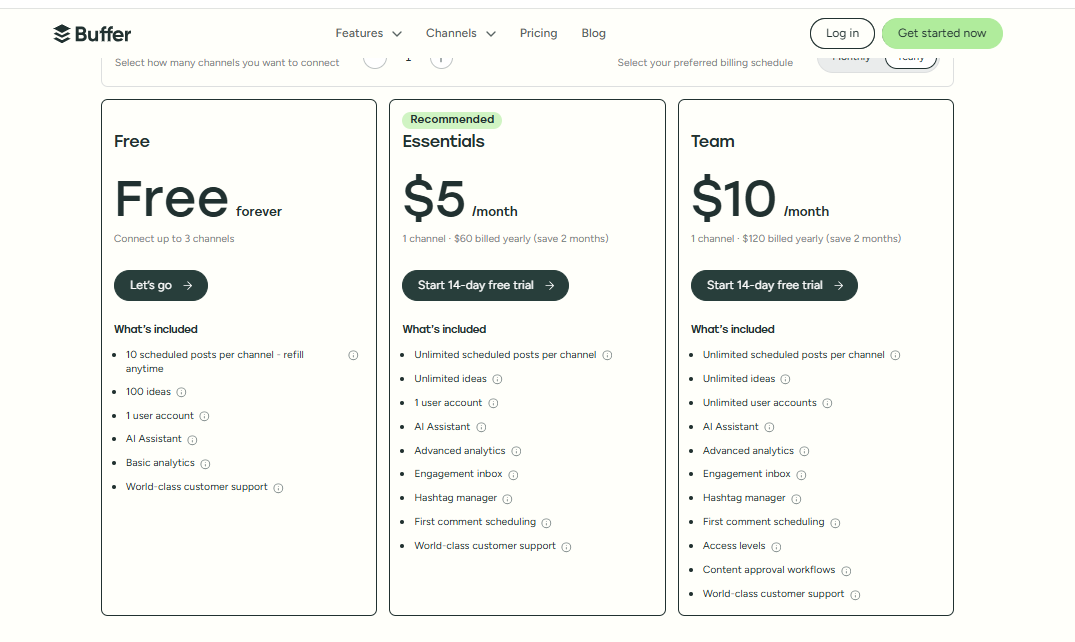
Task: Info icon for Team Unlimited scheduled posts
Action: [895, 355]
